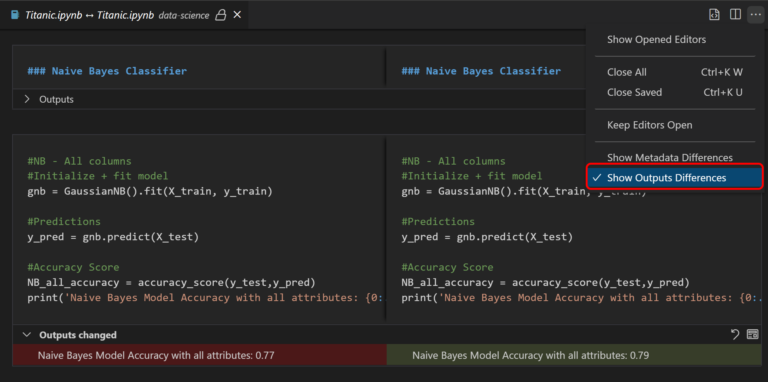Click the right '#Predictions' comment
This screenshot has height=382, width=768.
[x=438, y=222]
